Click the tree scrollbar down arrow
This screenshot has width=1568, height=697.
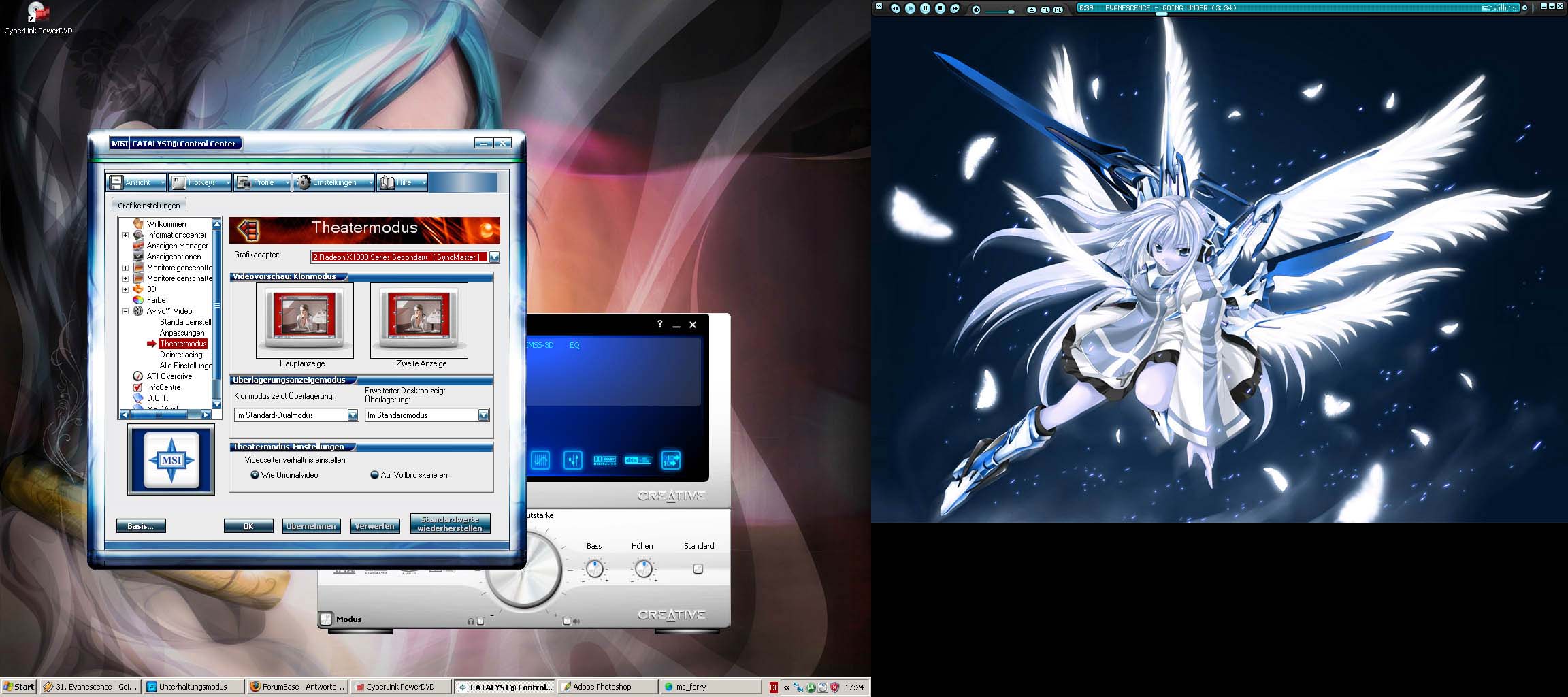pos(217,404)
